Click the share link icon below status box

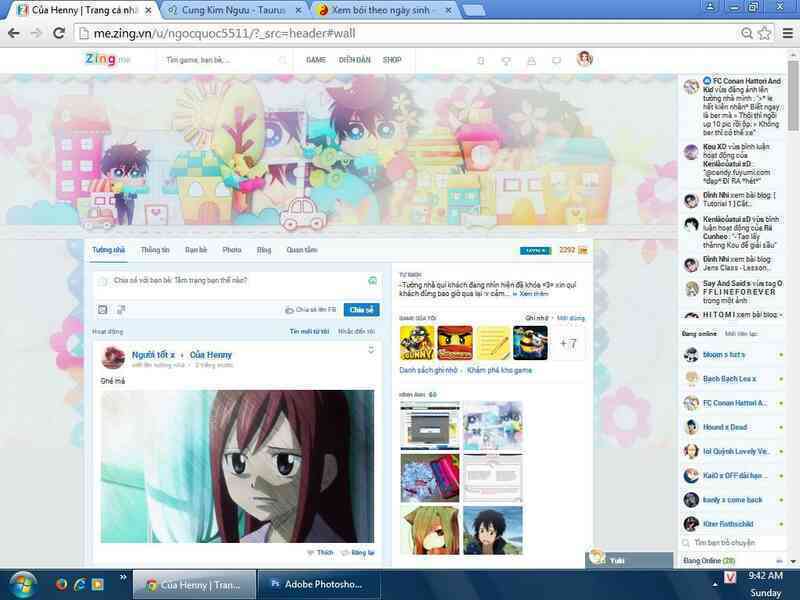[x=121, y=310]
